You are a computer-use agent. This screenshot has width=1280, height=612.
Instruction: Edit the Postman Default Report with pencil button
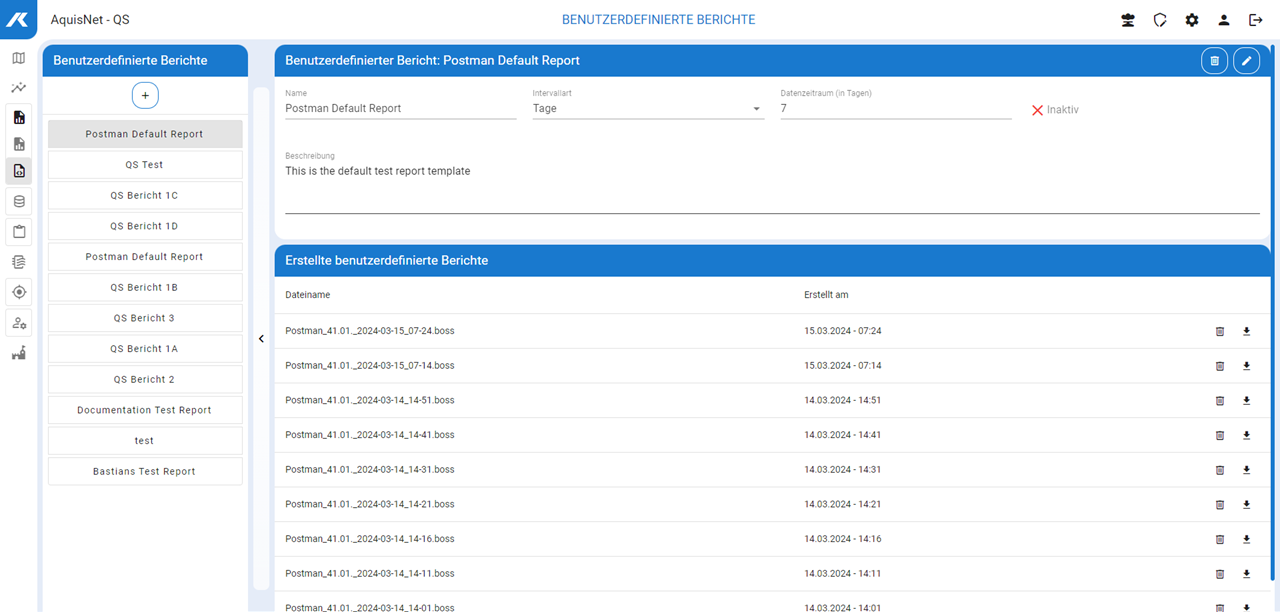coord(1246,61)
